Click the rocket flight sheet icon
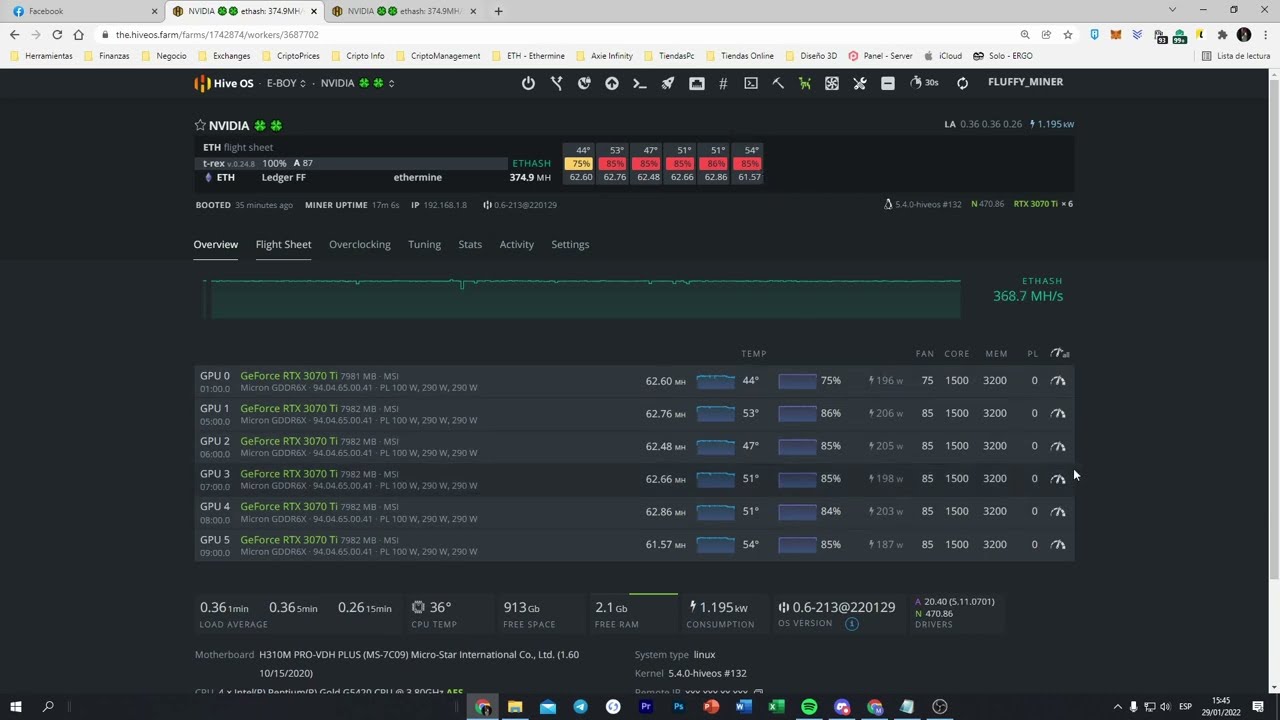The image size is (1280, 720). pyautogui.click(x=668, y=83)
